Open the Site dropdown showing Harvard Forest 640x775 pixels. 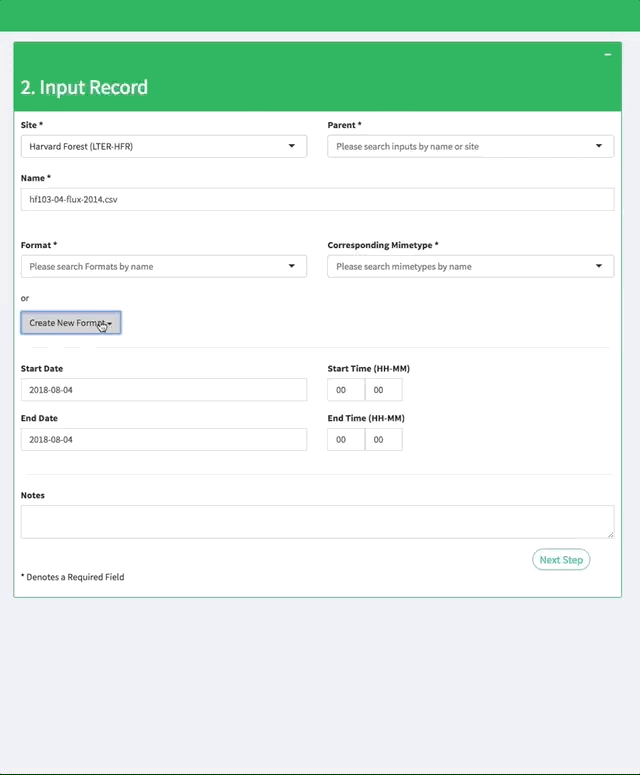tap(163, 146)
